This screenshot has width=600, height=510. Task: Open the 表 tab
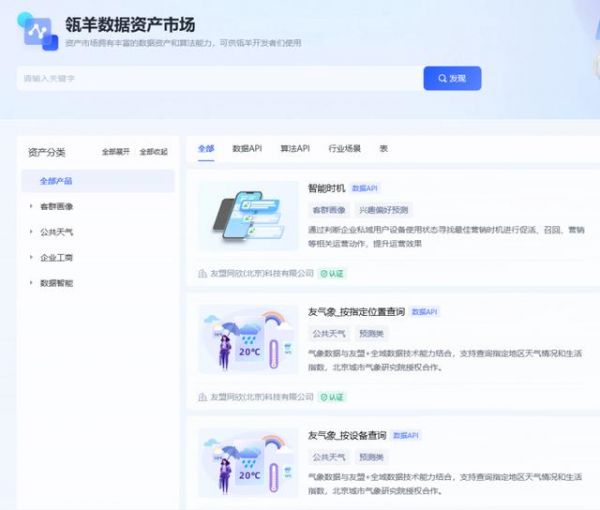(383, 148)
